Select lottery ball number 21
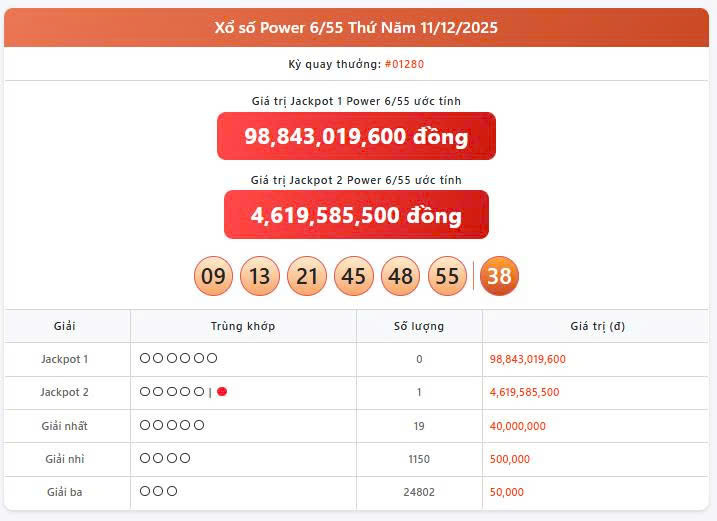This screenshot has height=521, width=717. [307, 276]
